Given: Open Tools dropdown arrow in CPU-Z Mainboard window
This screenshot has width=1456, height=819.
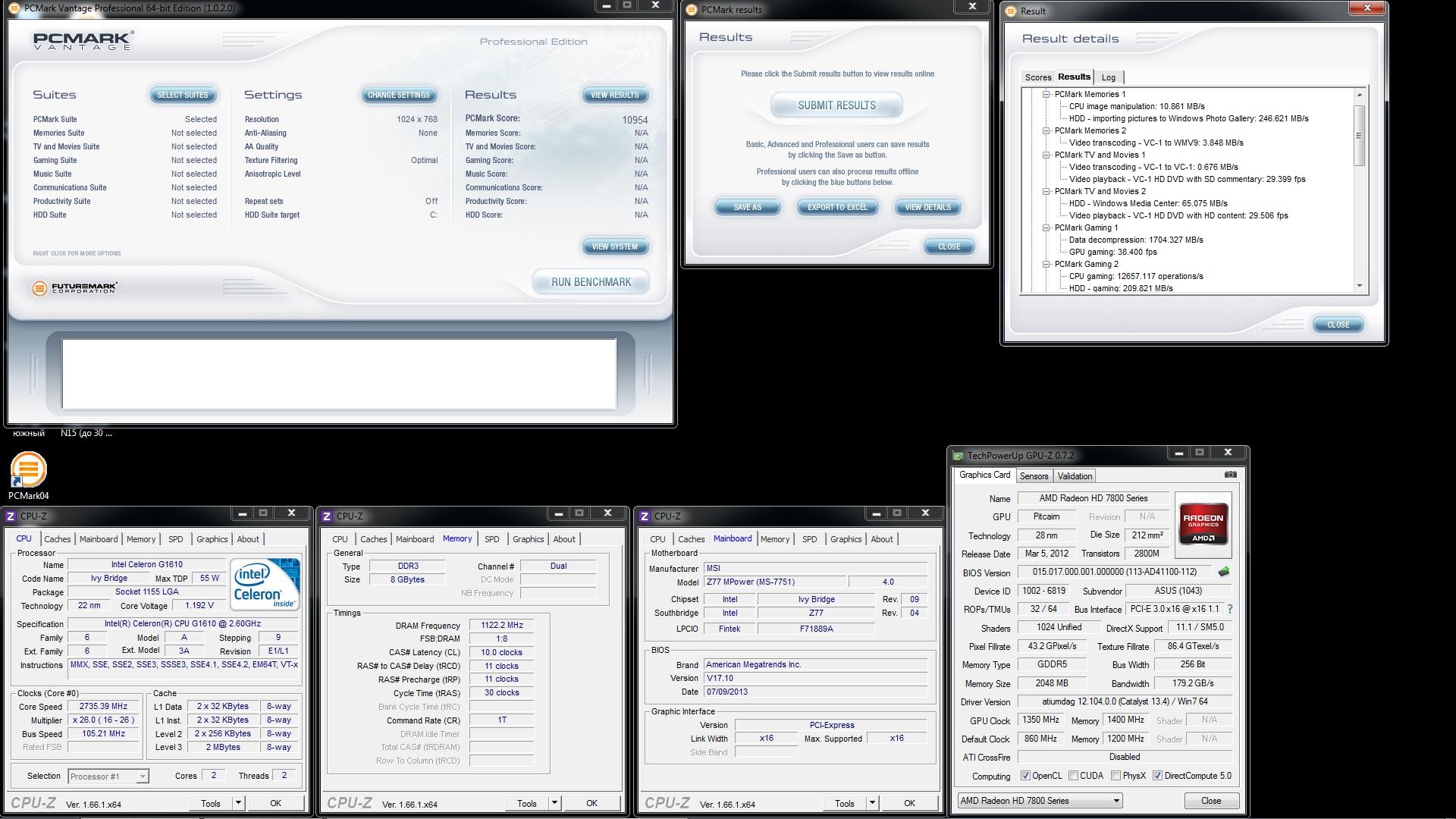Looking at the screenshot, I should coord(872,803).
